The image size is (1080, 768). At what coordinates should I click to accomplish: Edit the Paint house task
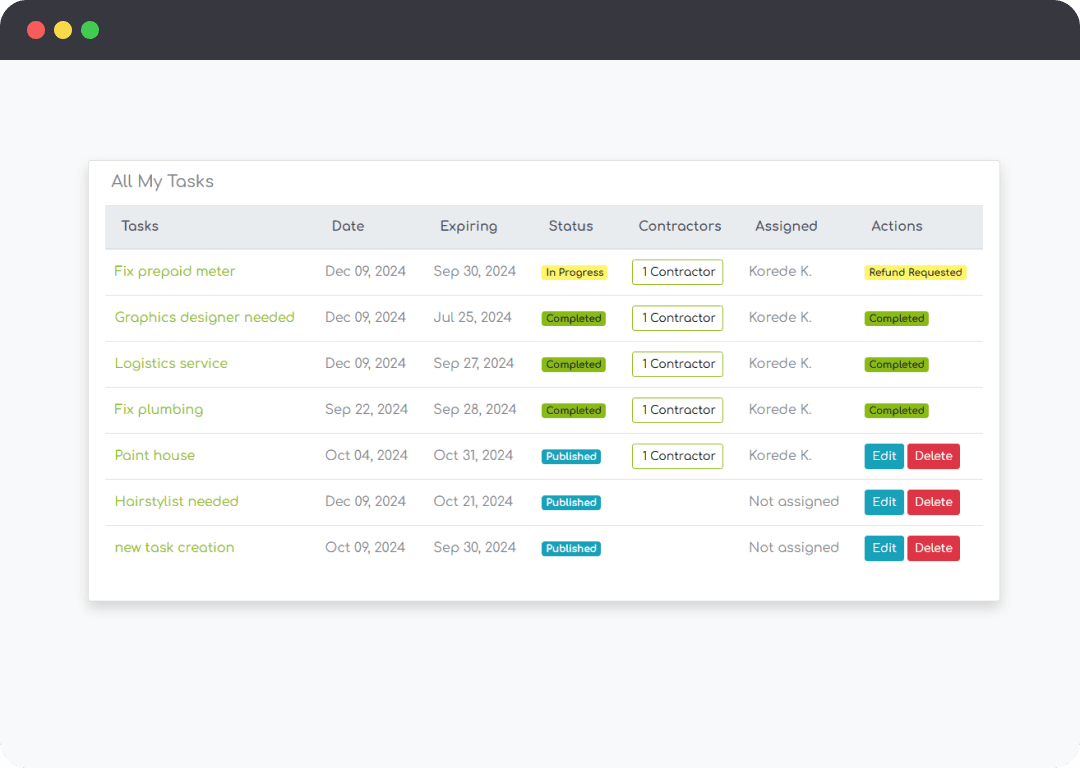pos(884,456)
